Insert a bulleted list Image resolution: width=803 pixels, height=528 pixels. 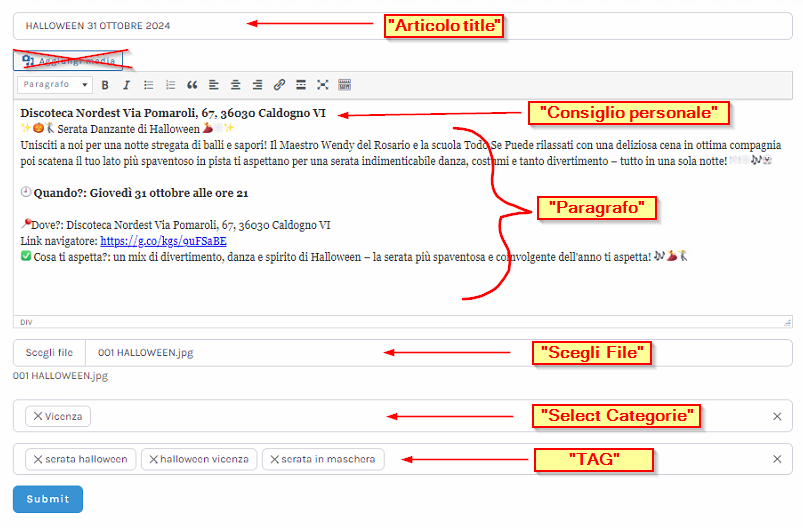(149, 85)
